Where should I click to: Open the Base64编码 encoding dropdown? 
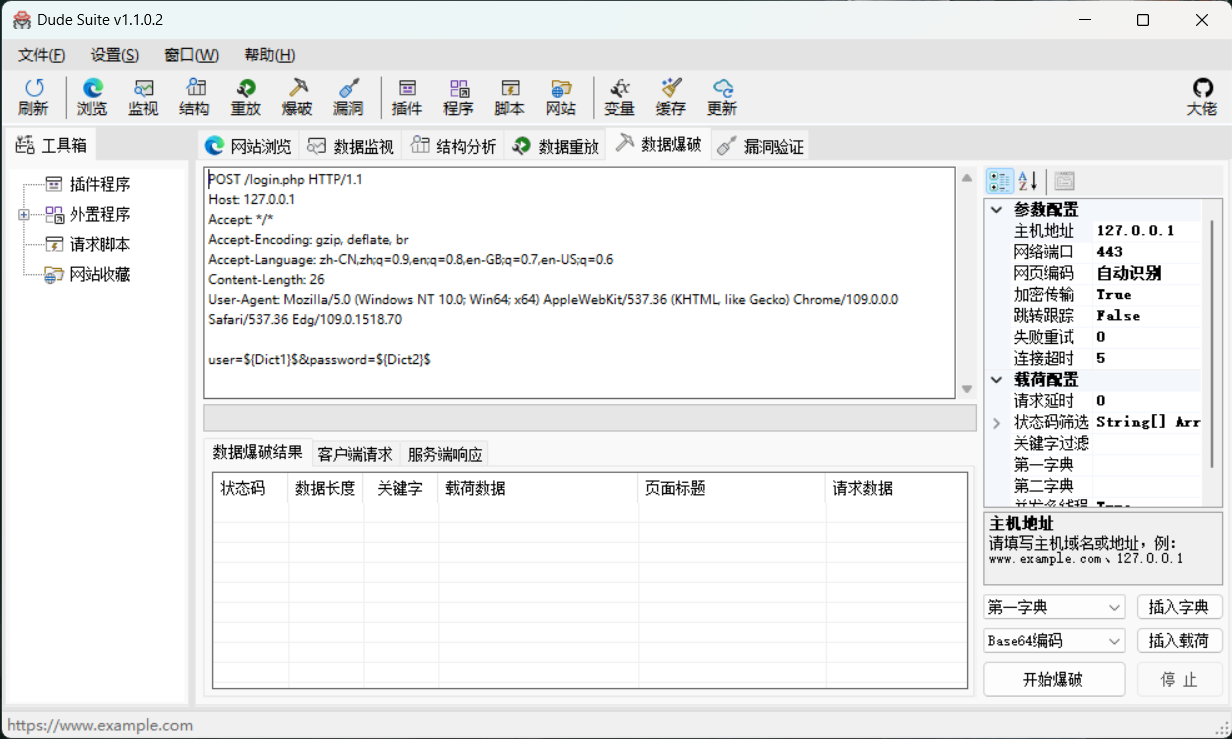1055,641
